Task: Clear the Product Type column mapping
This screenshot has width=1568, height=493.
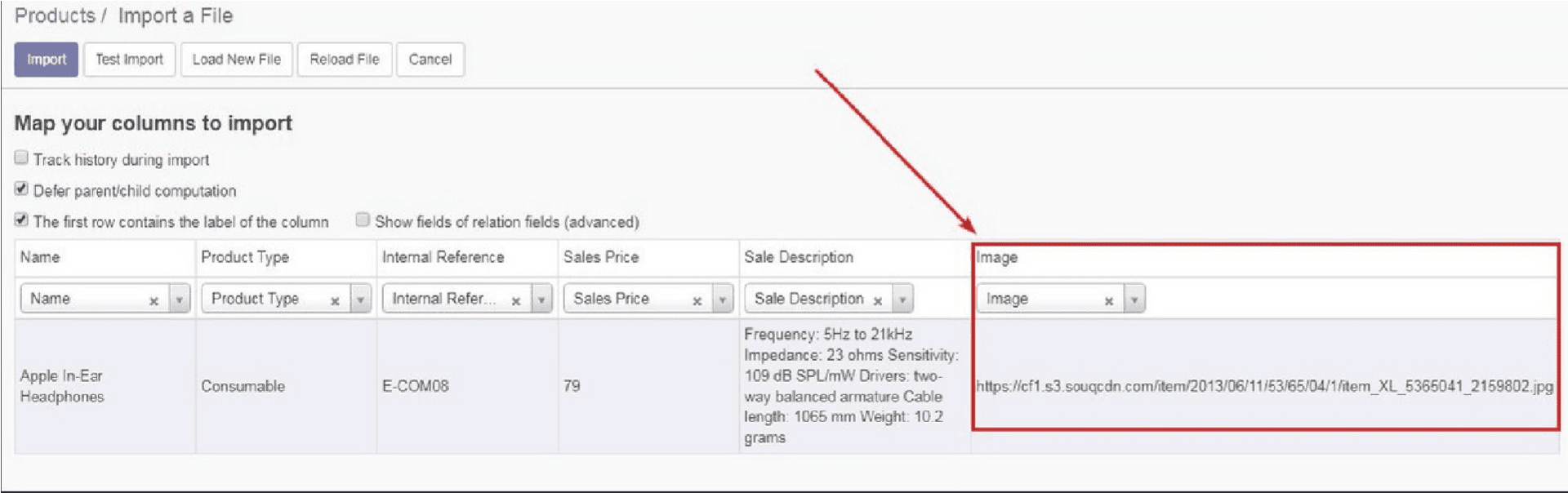Action: (335, 301)
